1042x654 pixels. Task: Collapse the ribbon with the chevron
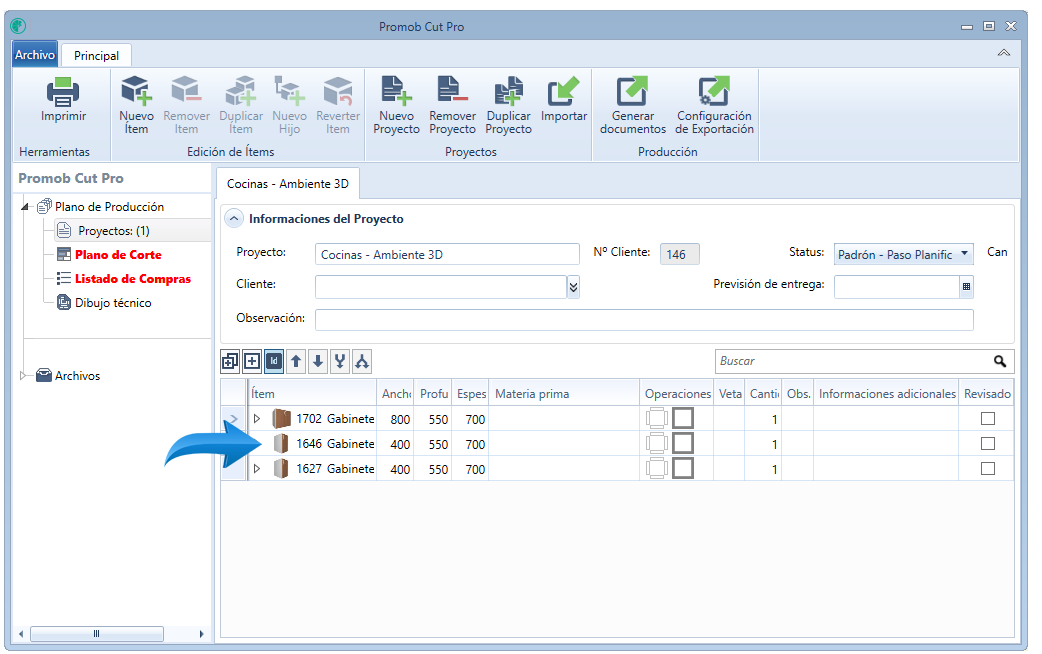coord(1003,53)
